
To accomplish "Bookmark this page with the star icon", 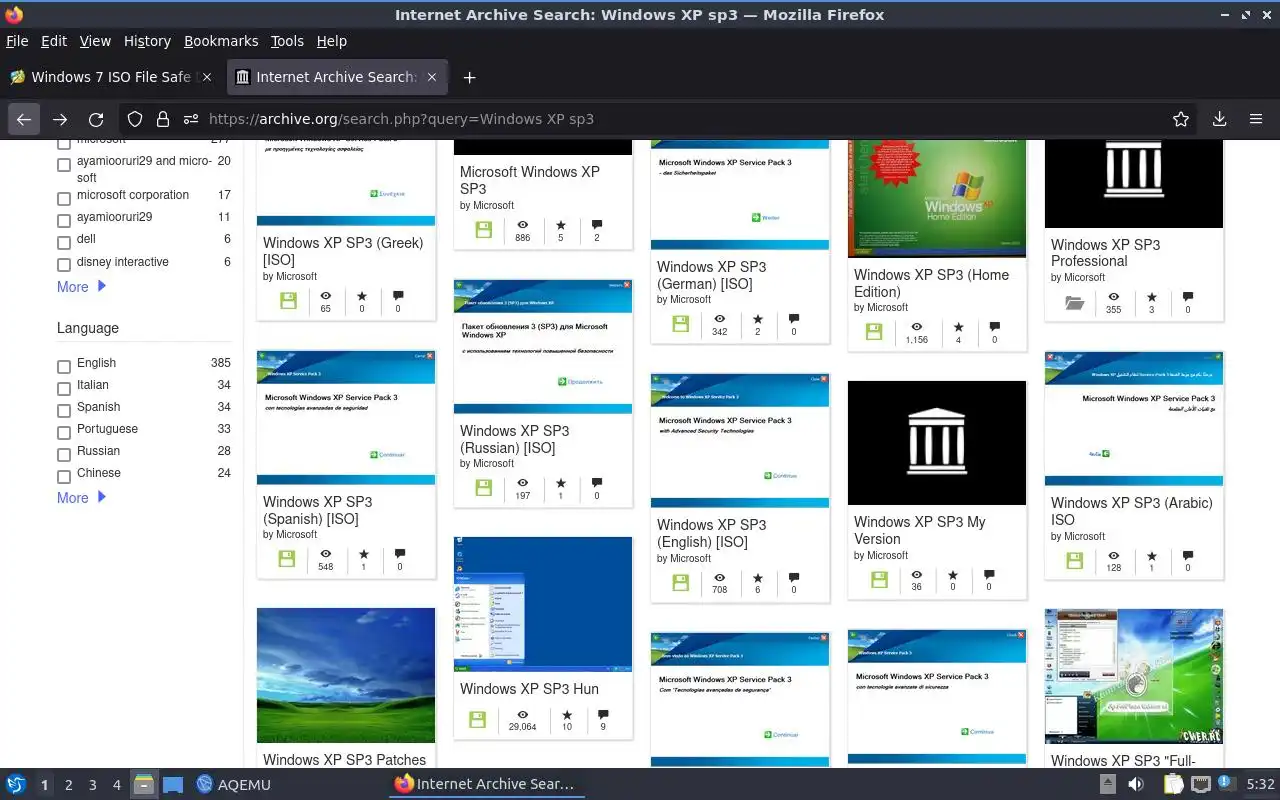I will (1181, 119).
